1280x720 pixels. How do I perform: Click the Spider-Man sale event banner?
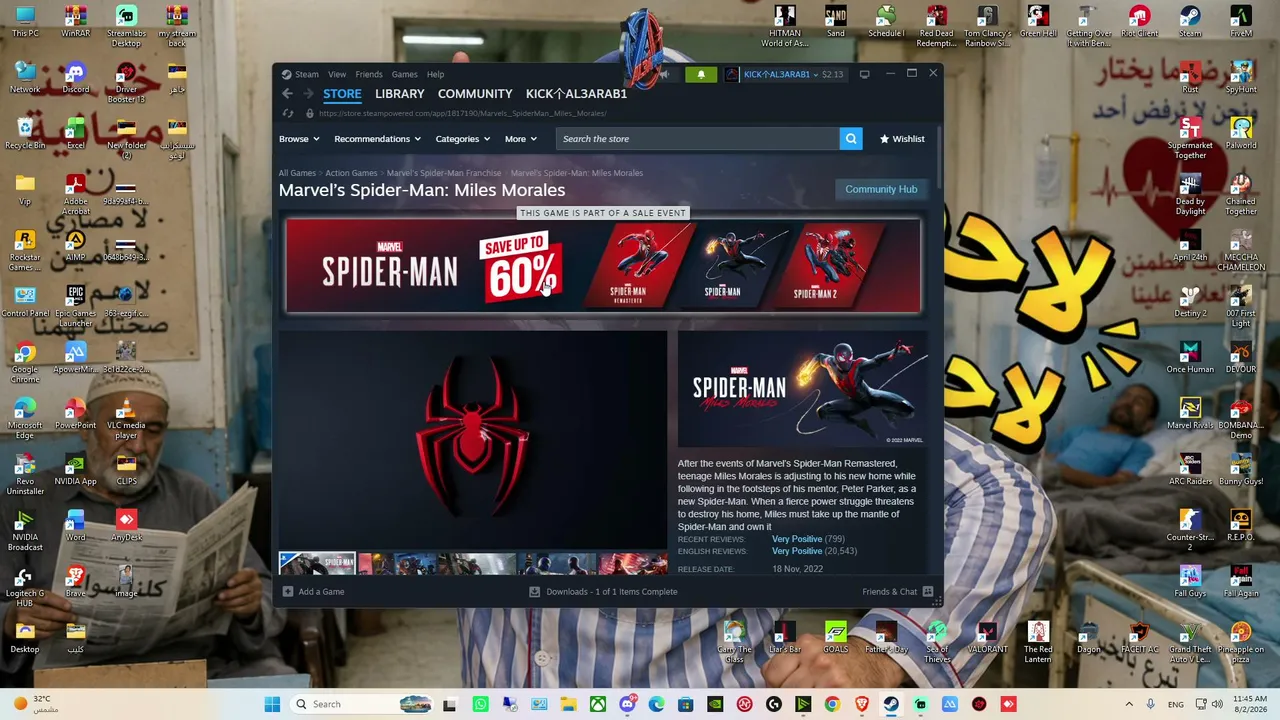603,266
